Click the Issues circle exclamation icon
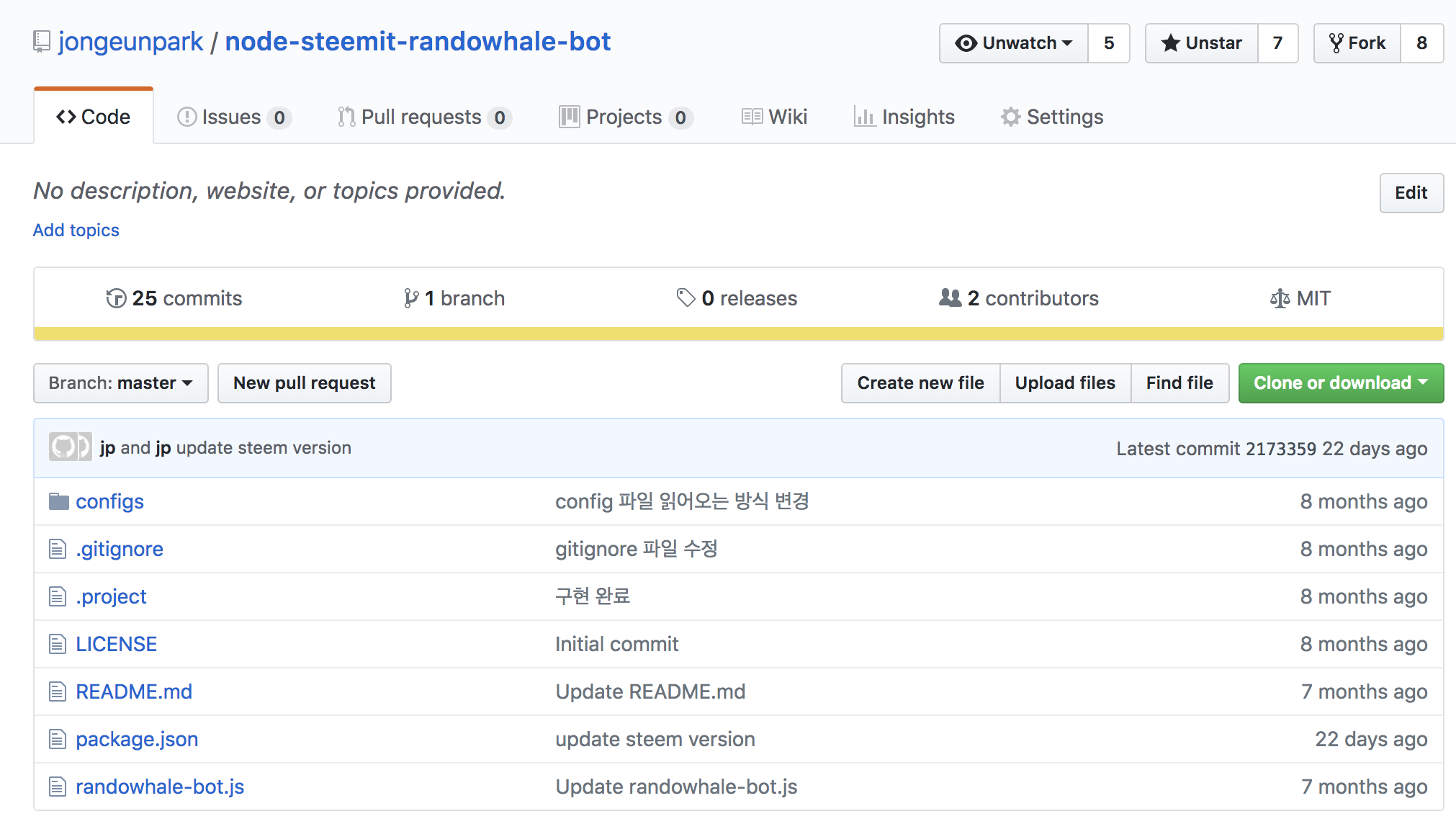The width and height of the screenshot is (1456, 824). pyautogui.click(x=187, y=117)
